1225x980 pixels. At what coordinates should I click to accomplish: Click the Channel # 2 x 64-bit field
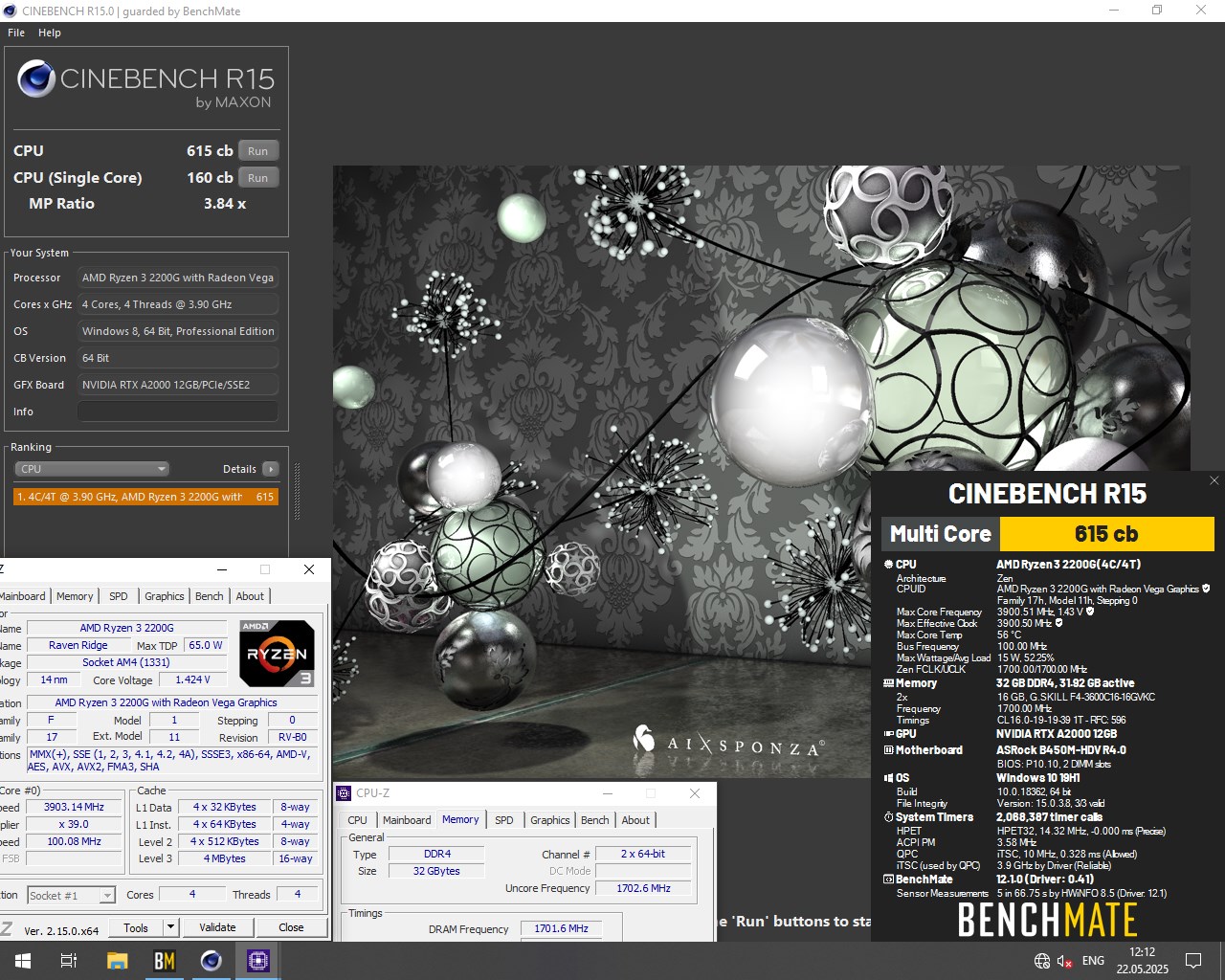pos(643,854)
